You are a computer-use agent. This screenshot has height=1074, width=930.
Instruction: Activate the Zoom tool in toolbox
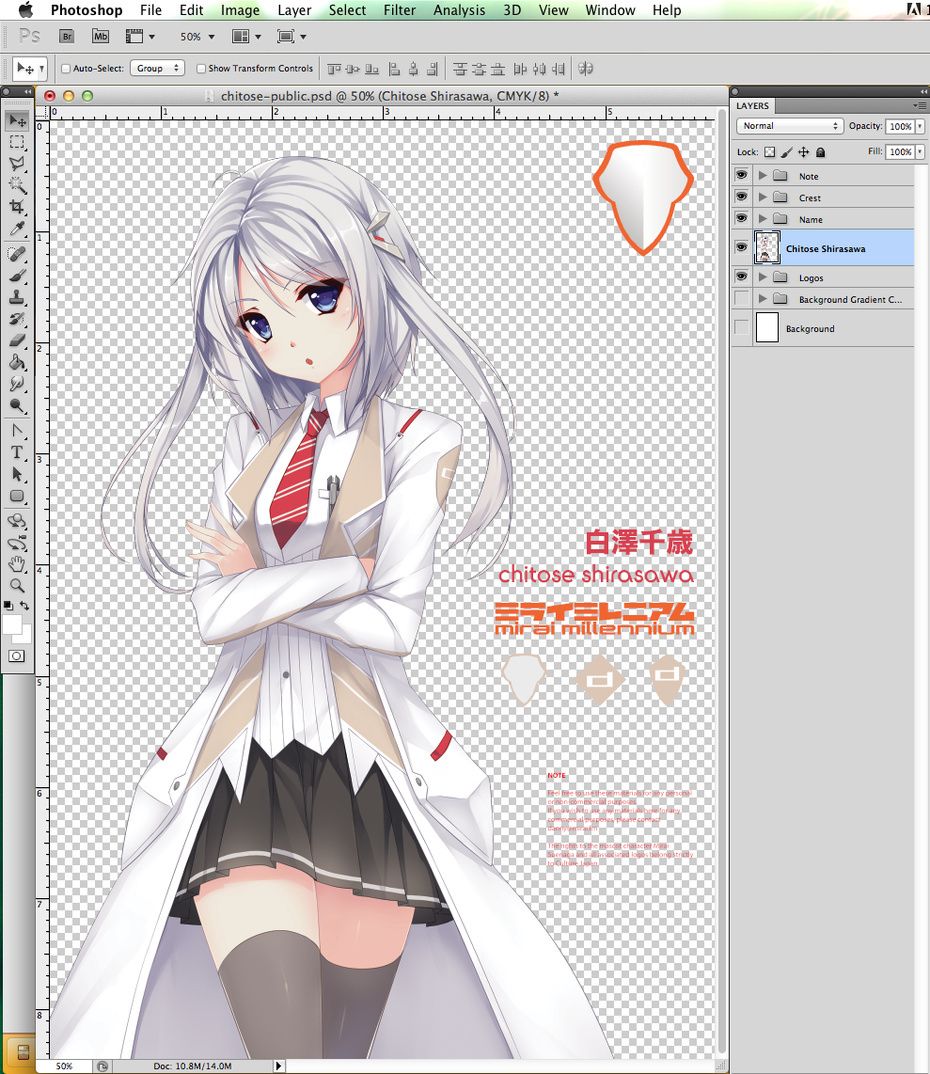(x=17, y=586)
